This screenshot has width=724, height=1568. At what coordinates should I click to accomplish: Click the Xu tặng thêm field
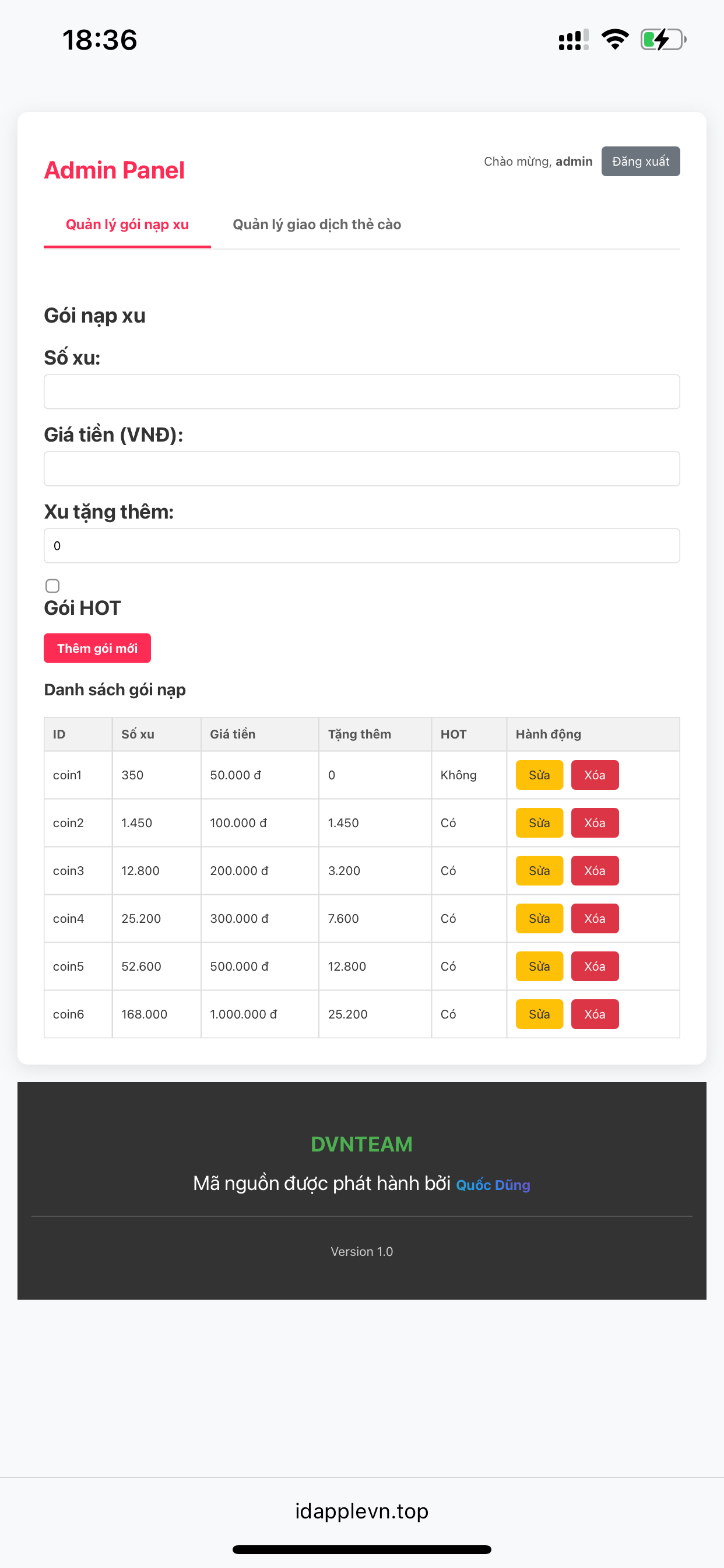(x=361, y=545)
